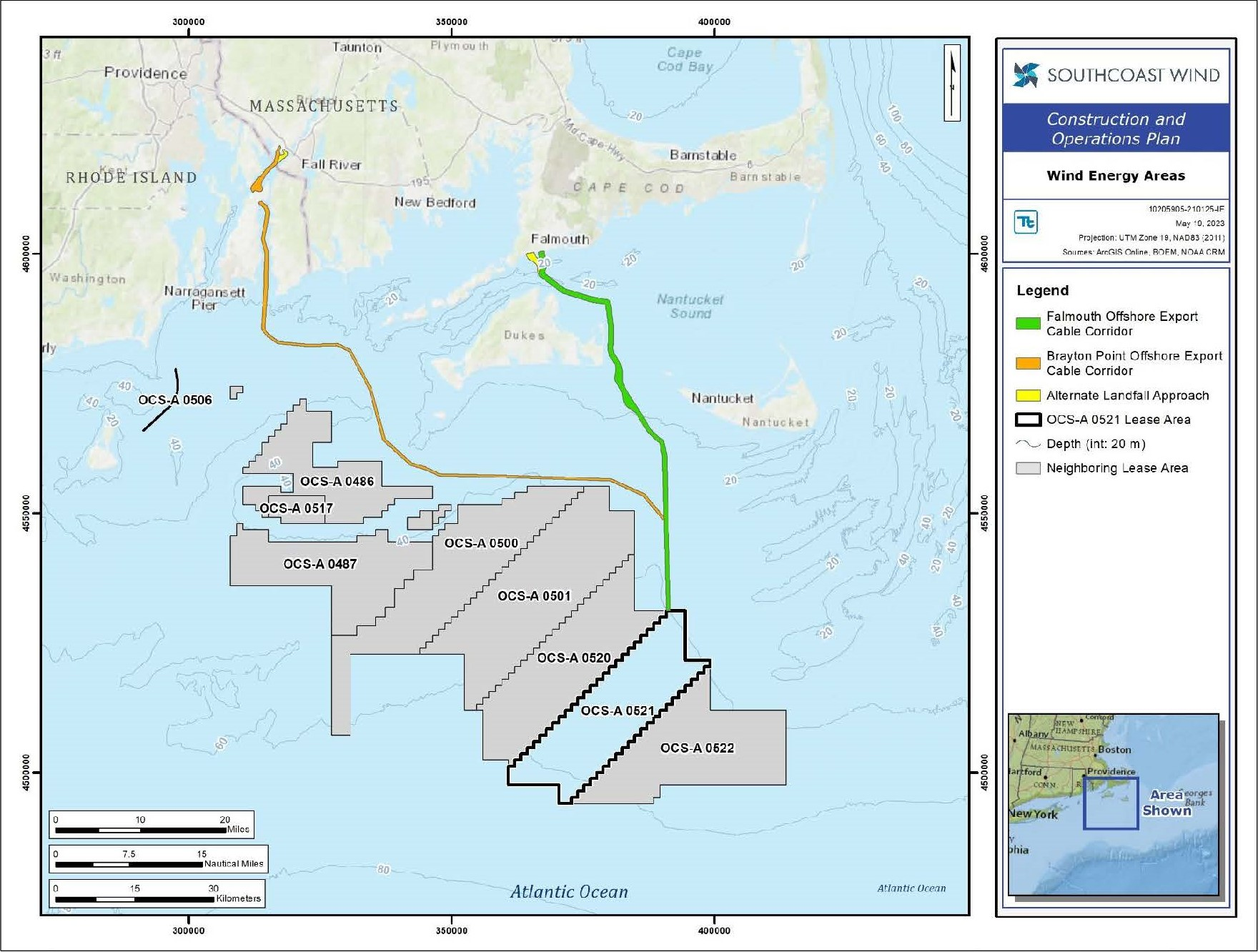The width and height of the screenshot is (1258, 952).
Task: Click the depth contour line symbol in legend
Action: pos(1028,444)
